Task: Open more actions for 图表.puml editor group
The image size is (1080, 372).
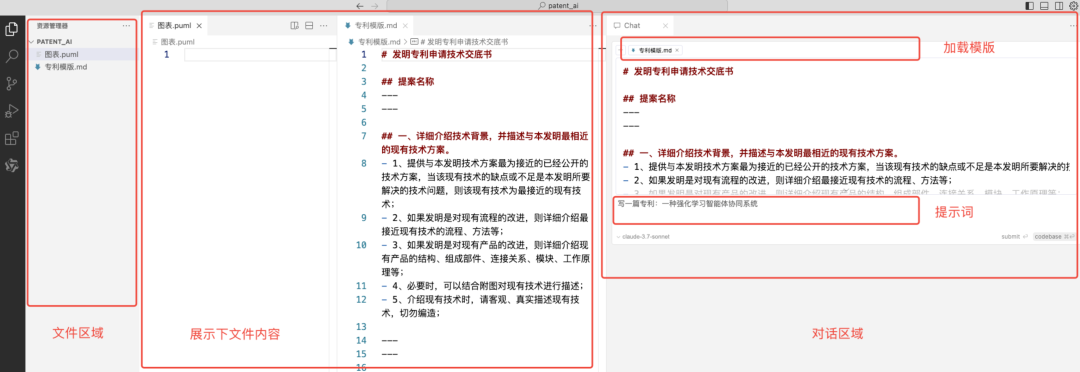Action: tap(324, 25)
